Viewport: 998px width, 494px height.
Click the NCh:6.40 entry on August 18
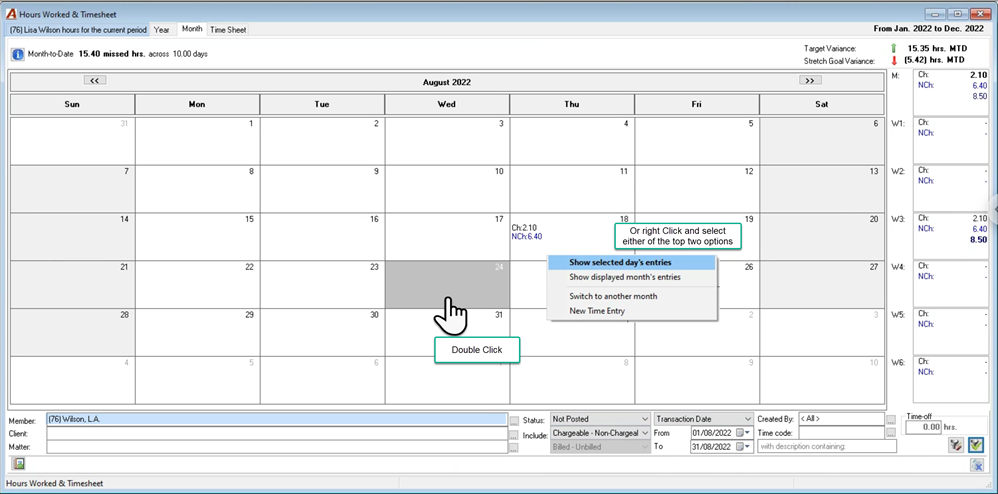526,237
